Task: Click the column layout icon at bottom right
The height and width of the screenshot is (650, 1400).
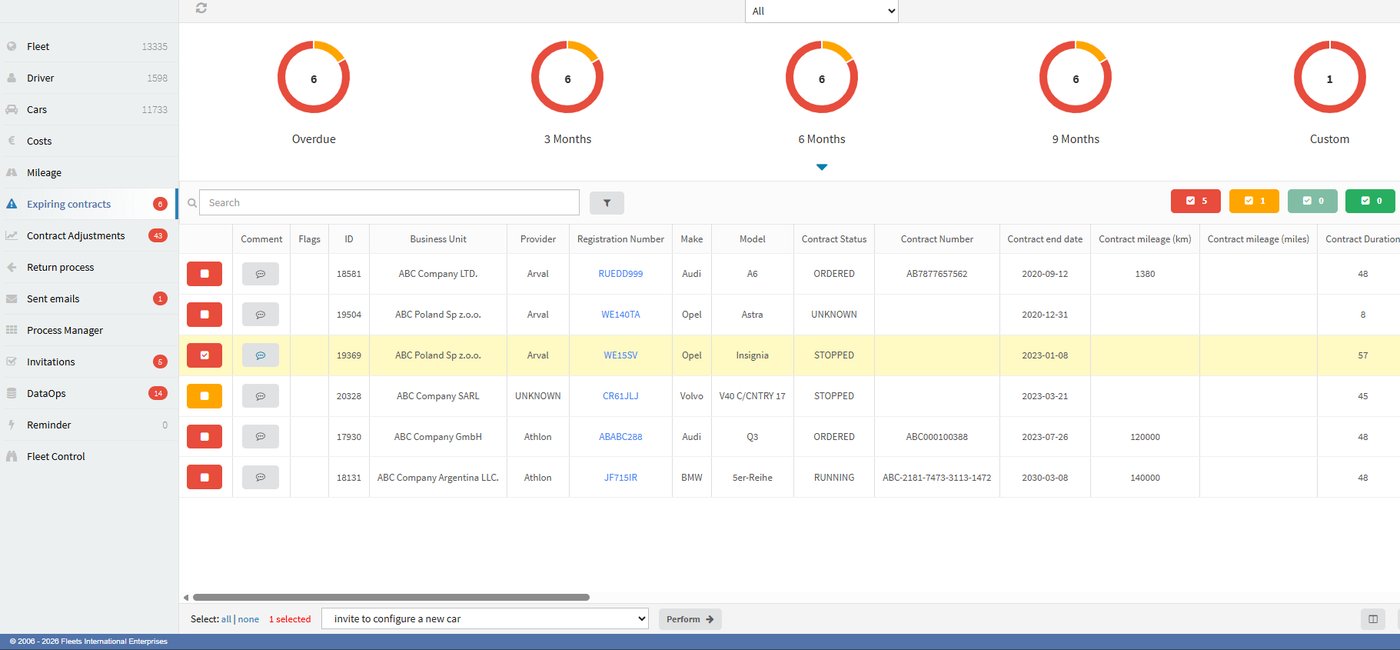Action: (1373, 619)
